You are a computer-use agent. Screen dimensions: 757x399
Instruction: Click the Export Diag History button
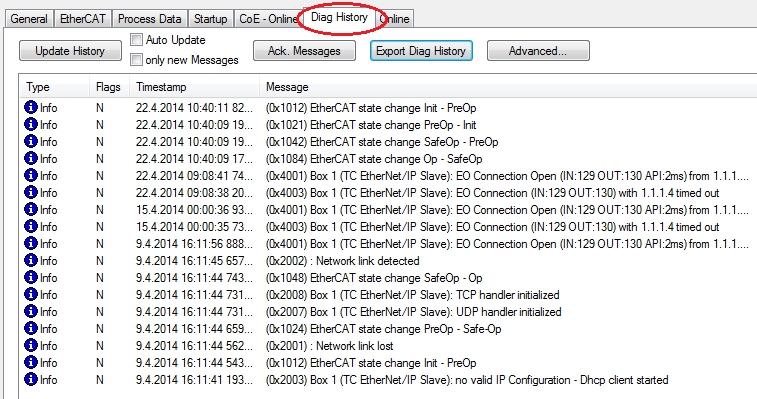pos(421,51)
